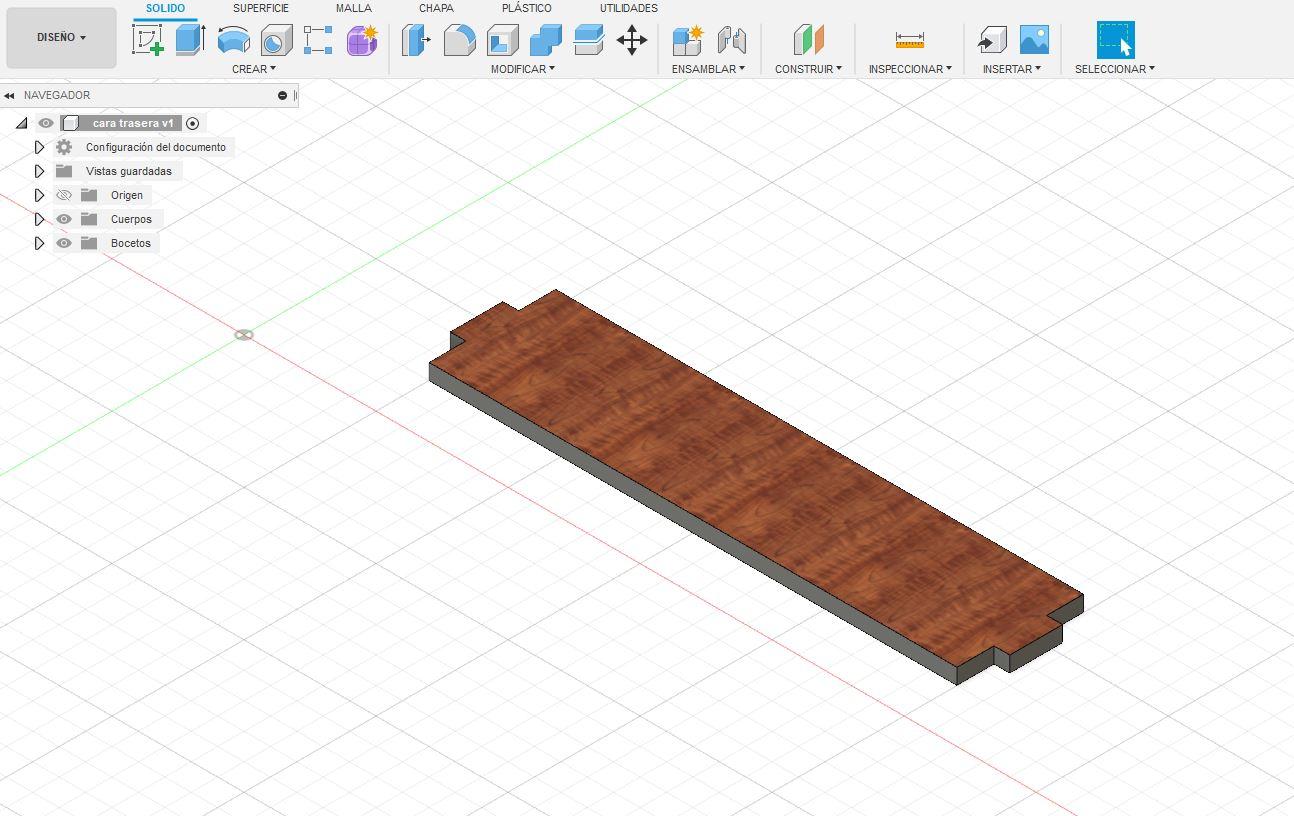Screen dimensions: 1294x816
Task: Click the origin point marker in canvas
Action: point(244,335)
